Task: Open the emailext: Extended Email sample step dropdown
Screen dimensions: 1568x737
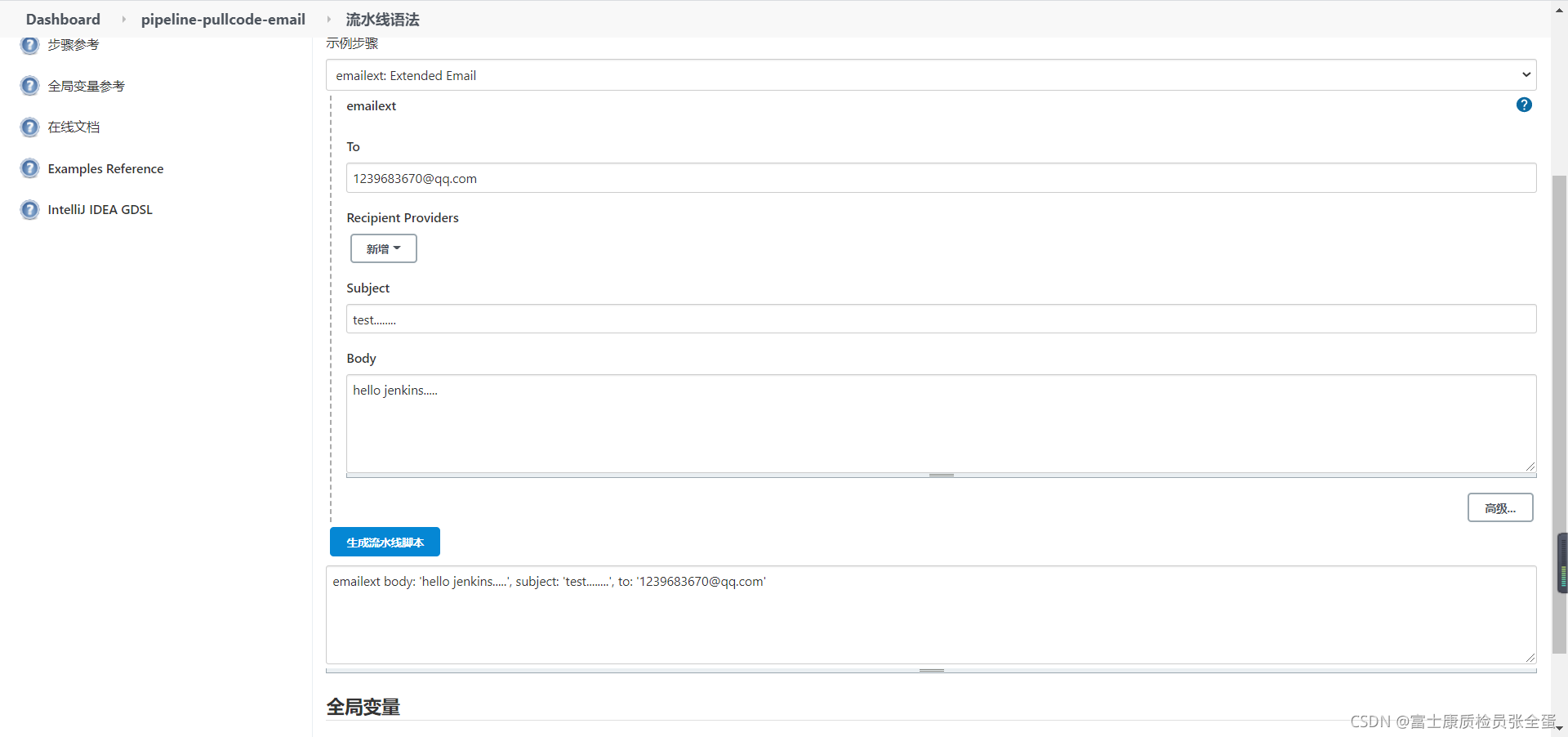Action: [931, 75]
